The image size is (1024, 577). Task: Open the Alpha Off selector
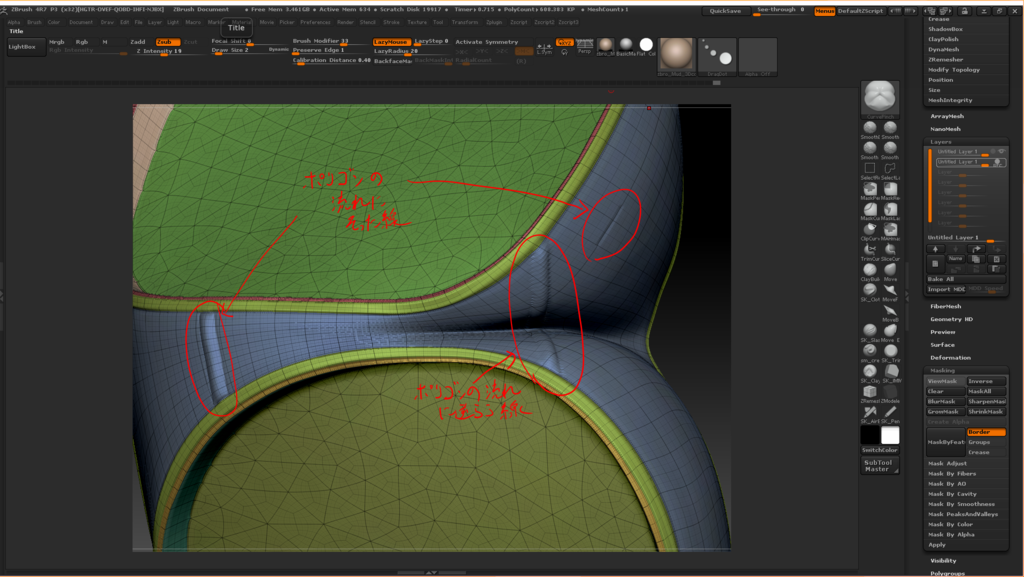pos(758,55)
